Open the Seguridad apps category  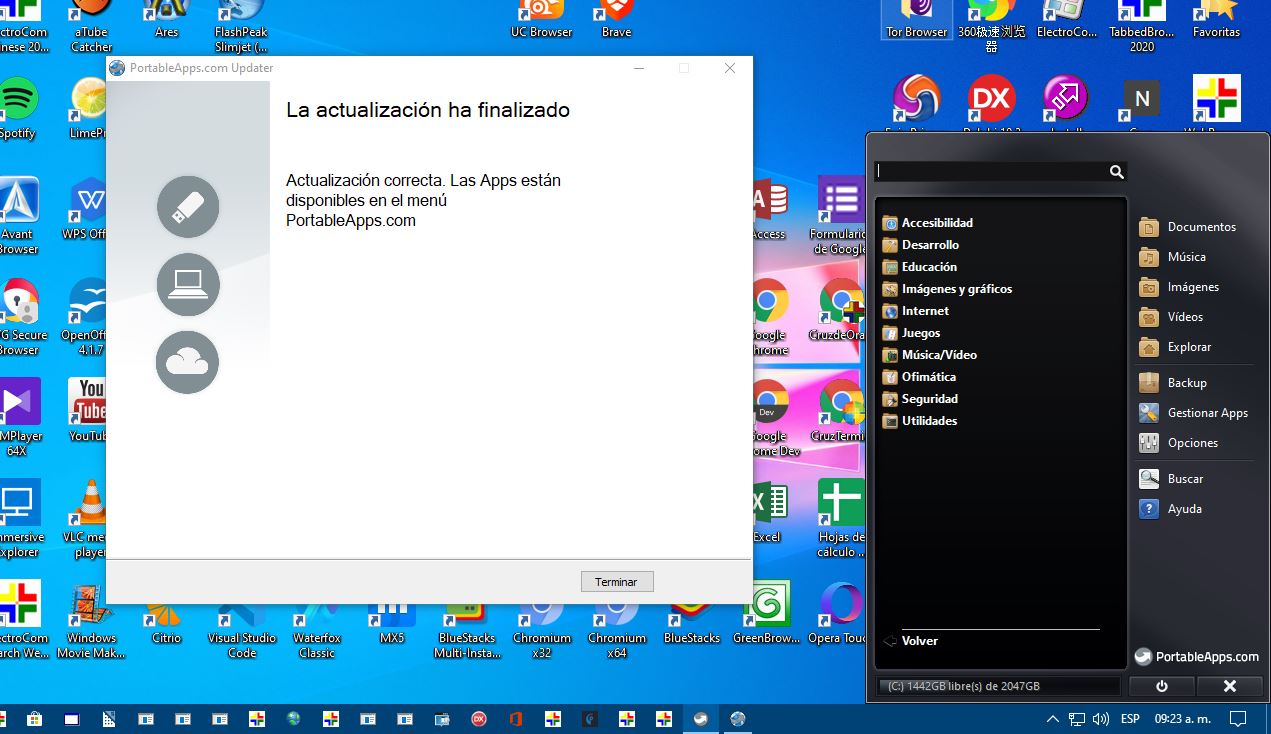929,399
